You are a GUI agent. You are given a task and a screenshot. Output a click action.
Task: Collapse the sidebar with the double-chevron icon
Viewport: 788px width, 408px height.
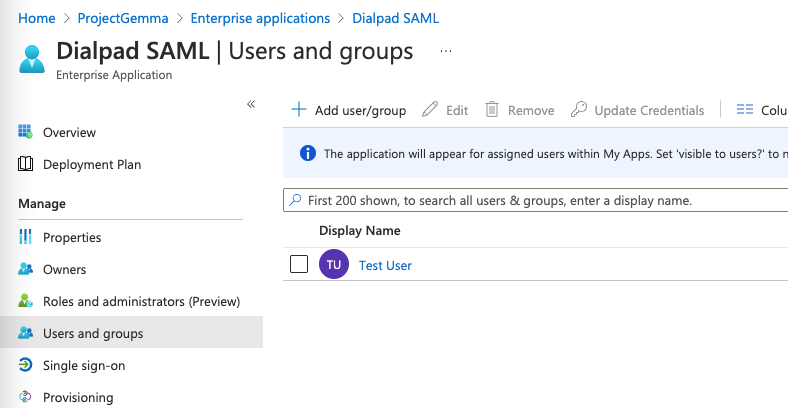(x=251, y=104)
